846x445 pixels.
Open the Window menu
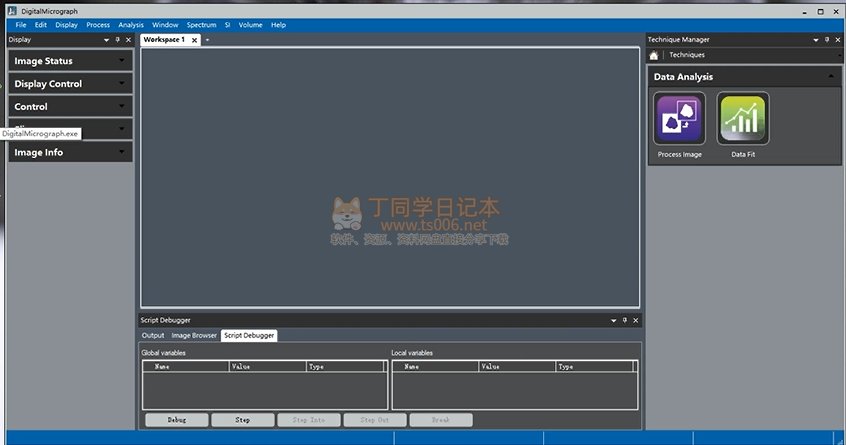[x=165, y=25]
